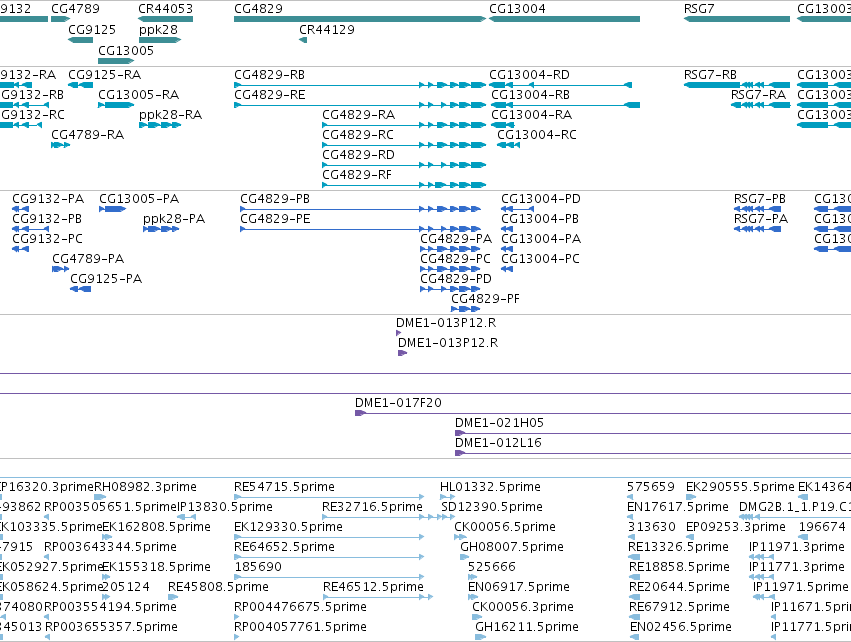Select the RSG7-RB transcript
The height and width of the screenshot is (642, 851).
[736, 85]
